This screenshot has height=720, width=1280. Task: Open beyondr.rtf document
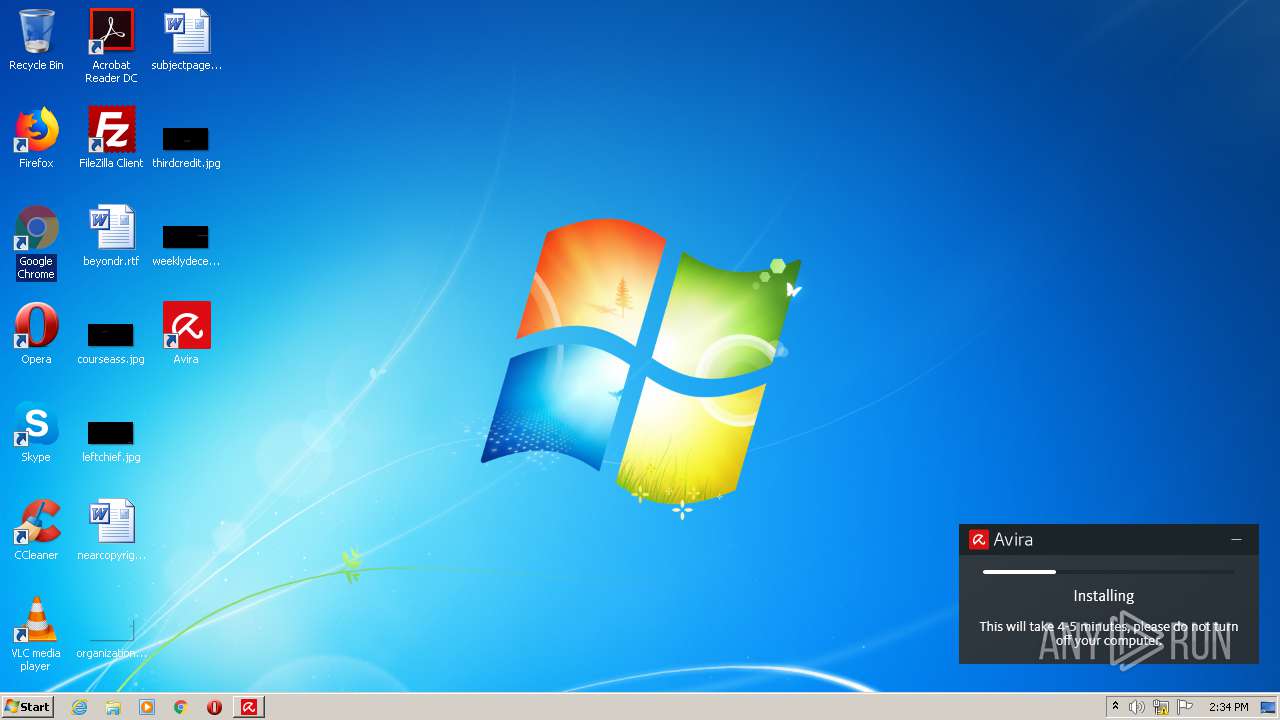point(111,236)
